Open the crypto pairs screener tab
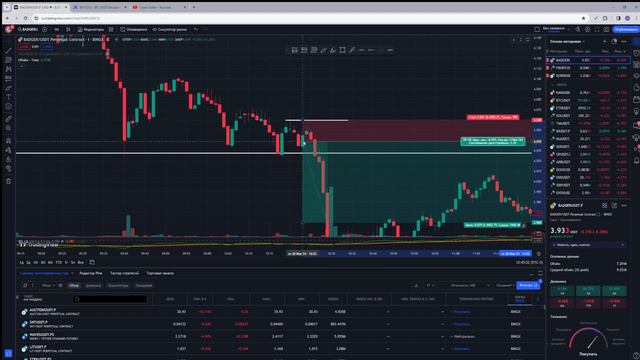640x360 pixels. (x=44, y=273)
